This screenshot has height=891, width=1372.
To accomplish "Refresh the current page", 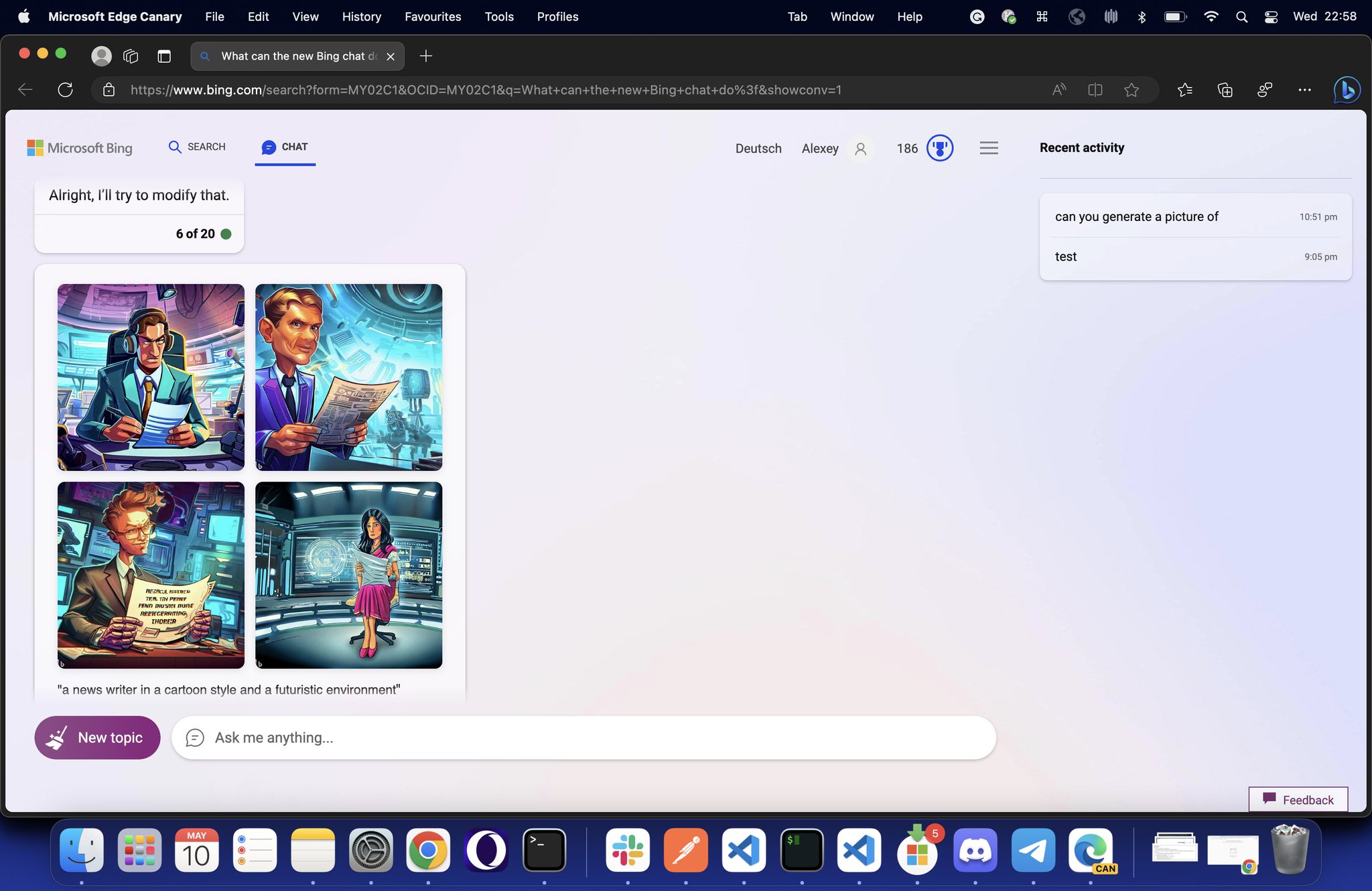I will pyautogui.click(x=65, y=90).
